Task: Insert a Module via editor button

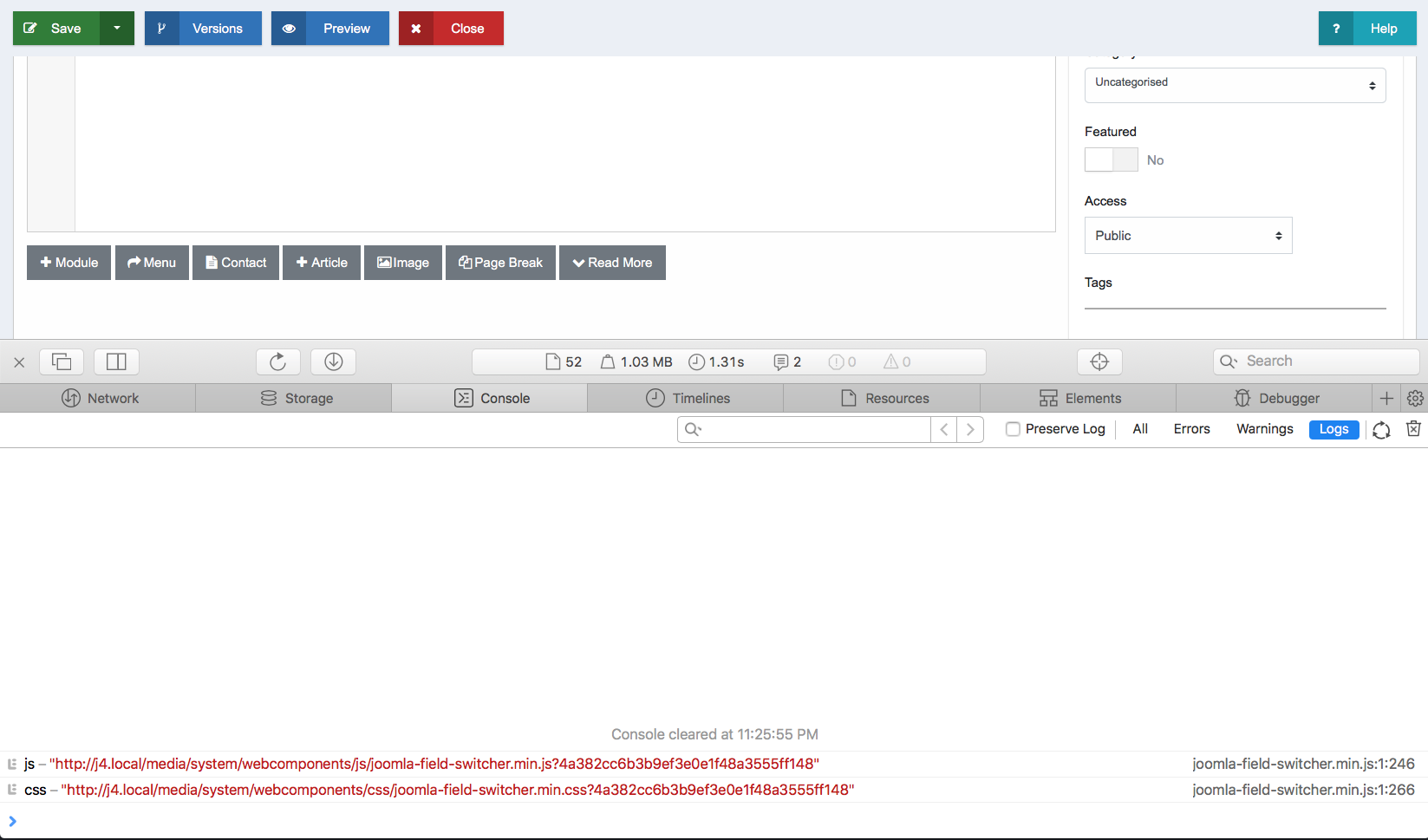Action: click(x=69, y=263)
